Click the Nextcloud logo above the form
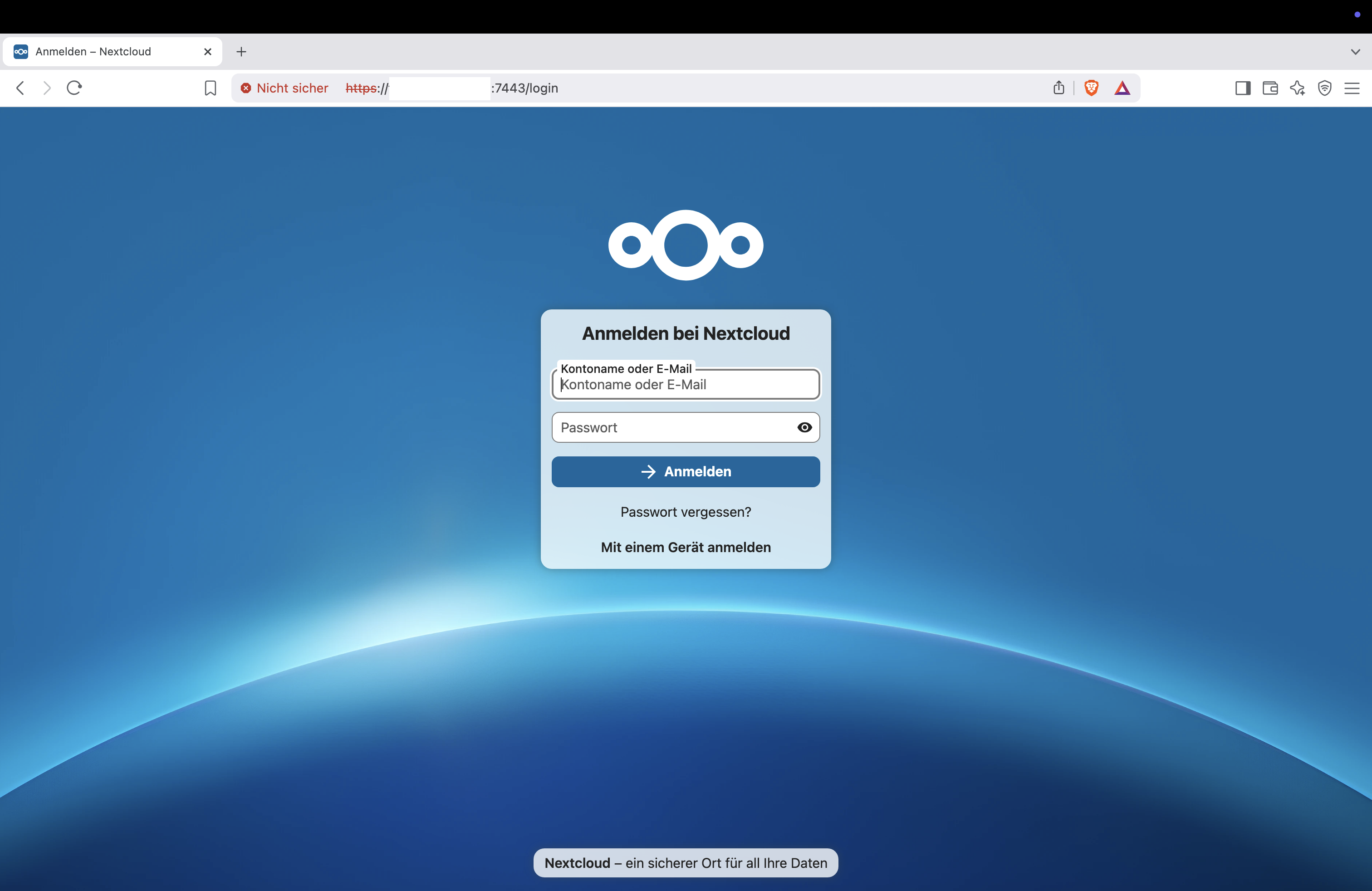The height and width of the screenshot is (891, 1372). [686, 245]
